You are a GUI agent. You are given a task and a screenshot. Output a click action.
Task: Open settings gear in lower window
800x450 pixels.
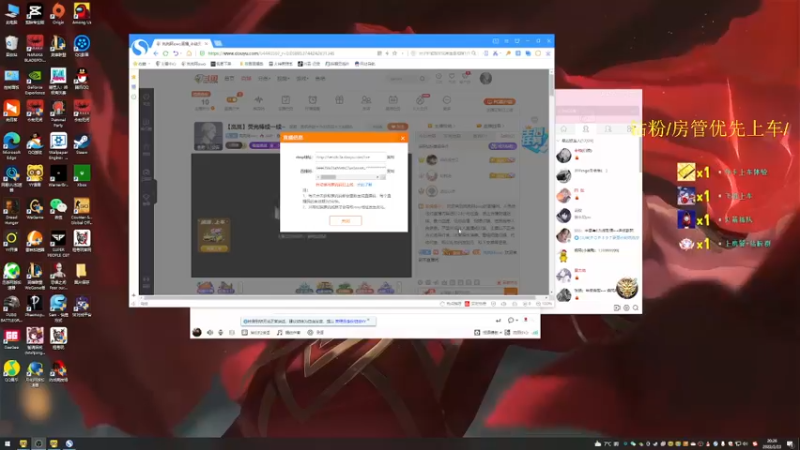310,333
